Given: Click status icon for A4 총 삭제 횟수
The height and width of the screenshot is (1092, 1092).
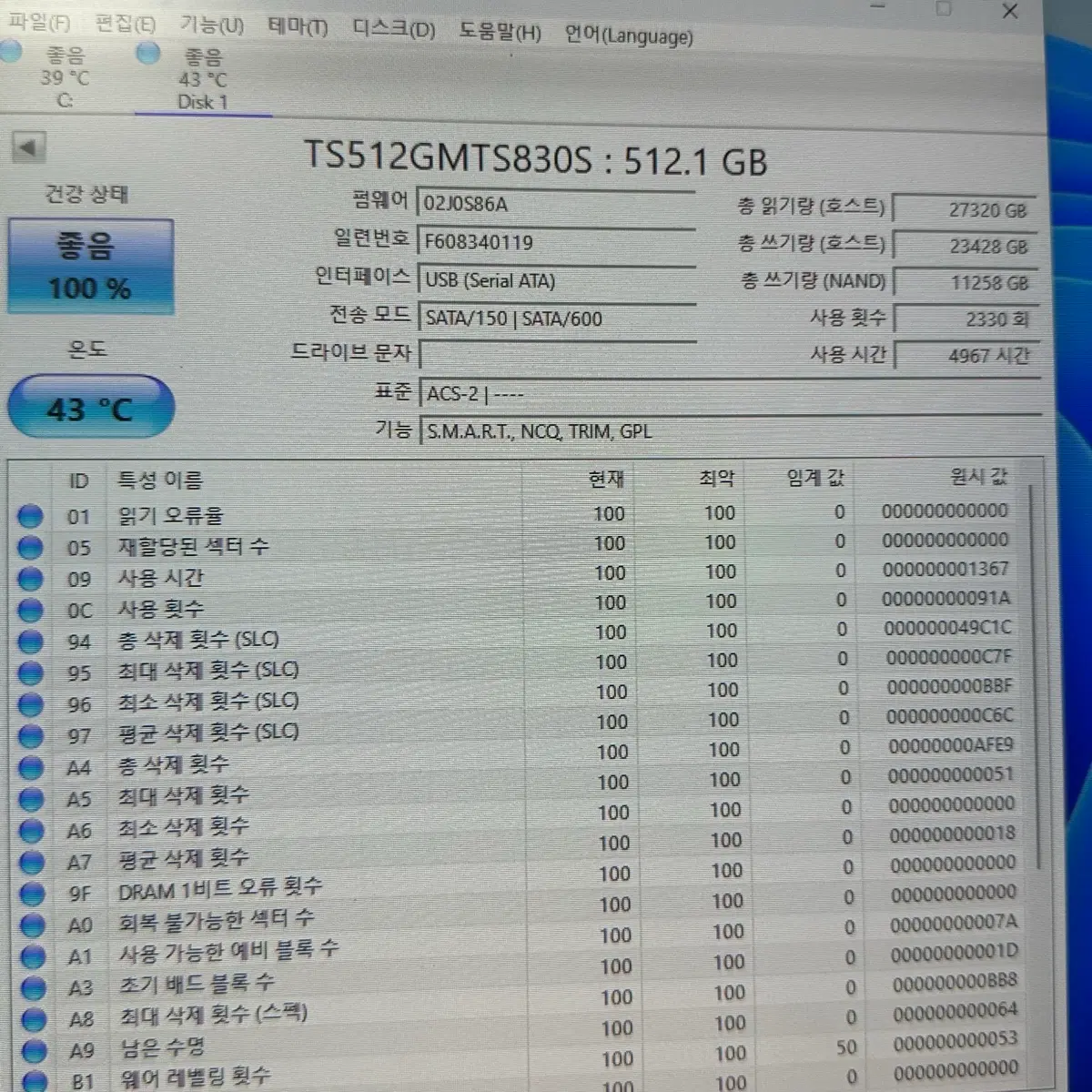Looking at the screenshot, I should pos(31,768).
